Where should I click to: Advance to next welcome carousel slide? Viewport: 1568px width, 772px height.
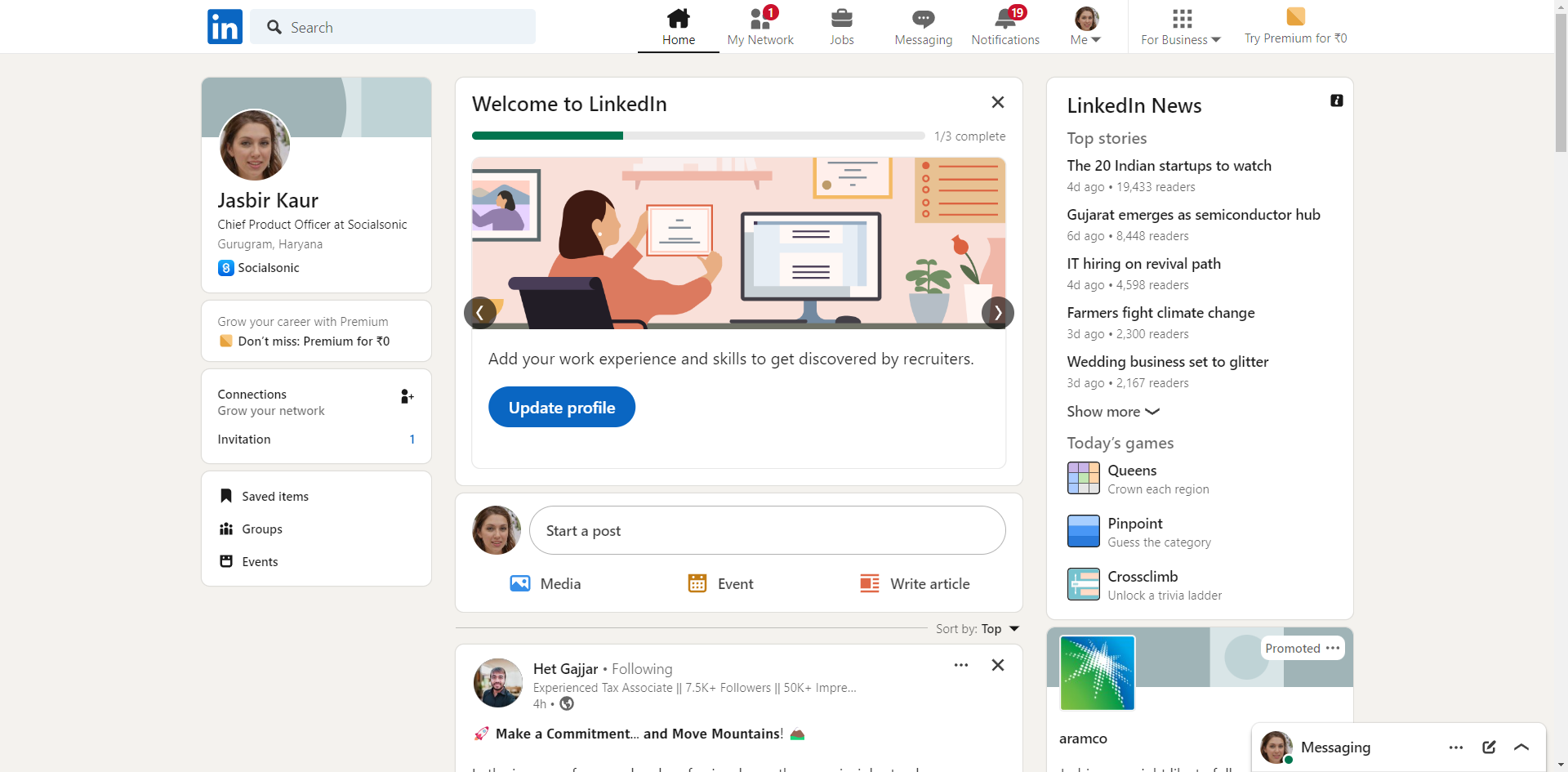point(998,313)
